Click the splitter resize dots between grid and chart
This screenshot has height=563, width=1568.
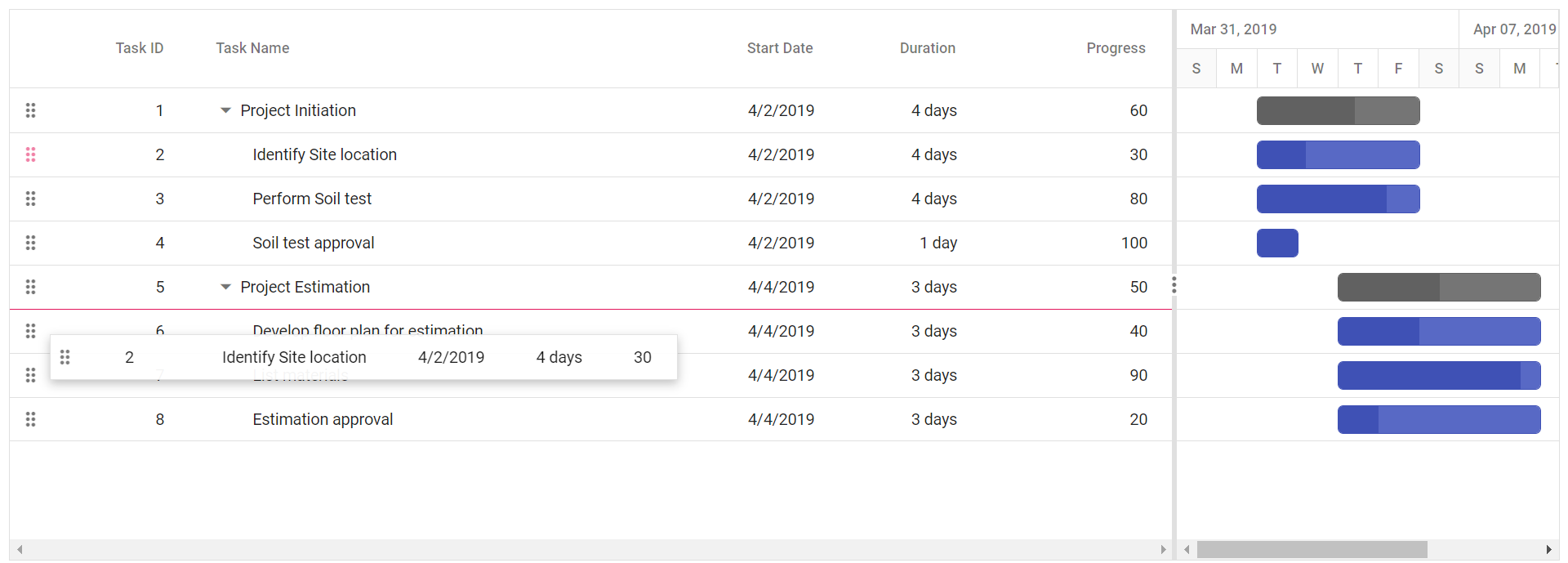click(1174, 286)
